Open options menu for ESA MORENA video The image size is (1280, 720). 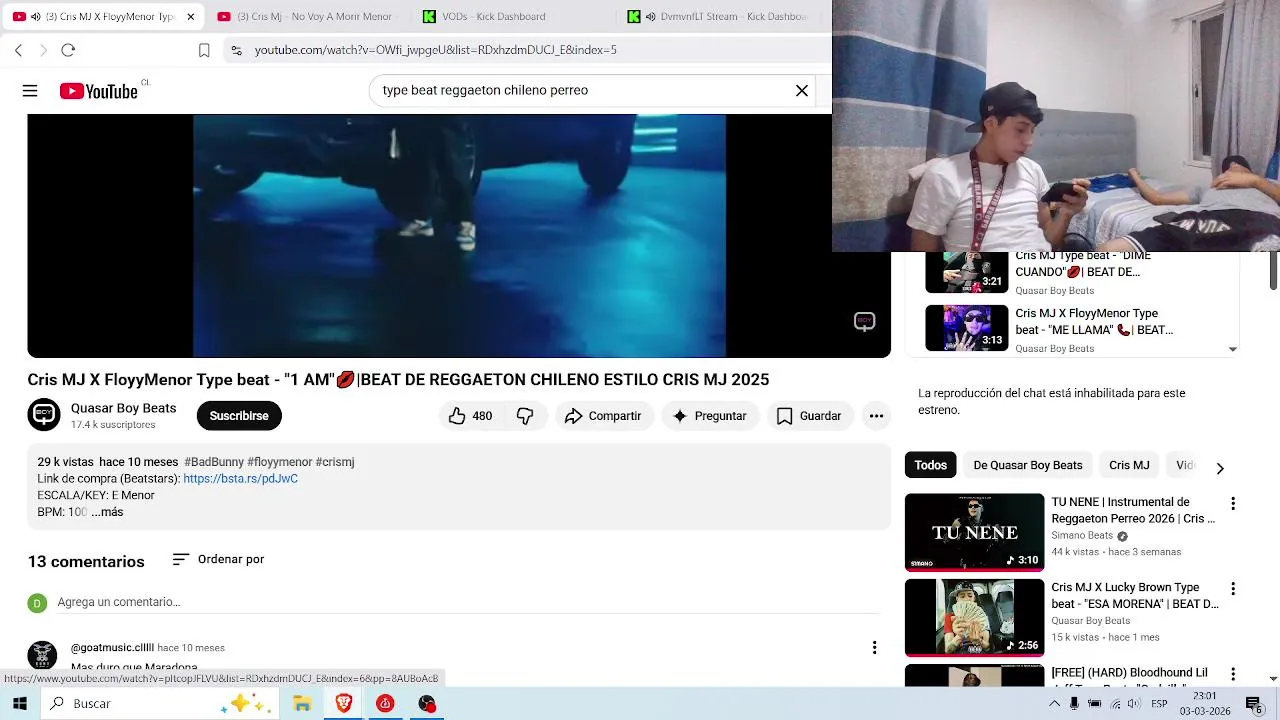pyautogui.click(x=1233, y=590)
